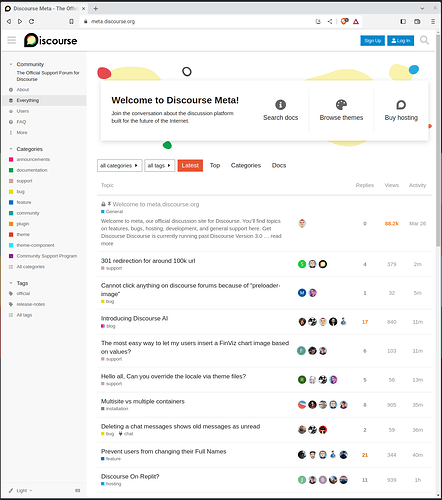442x500 pixels.
Task: Open the browser main menu icon
Action: pos(433,21)
